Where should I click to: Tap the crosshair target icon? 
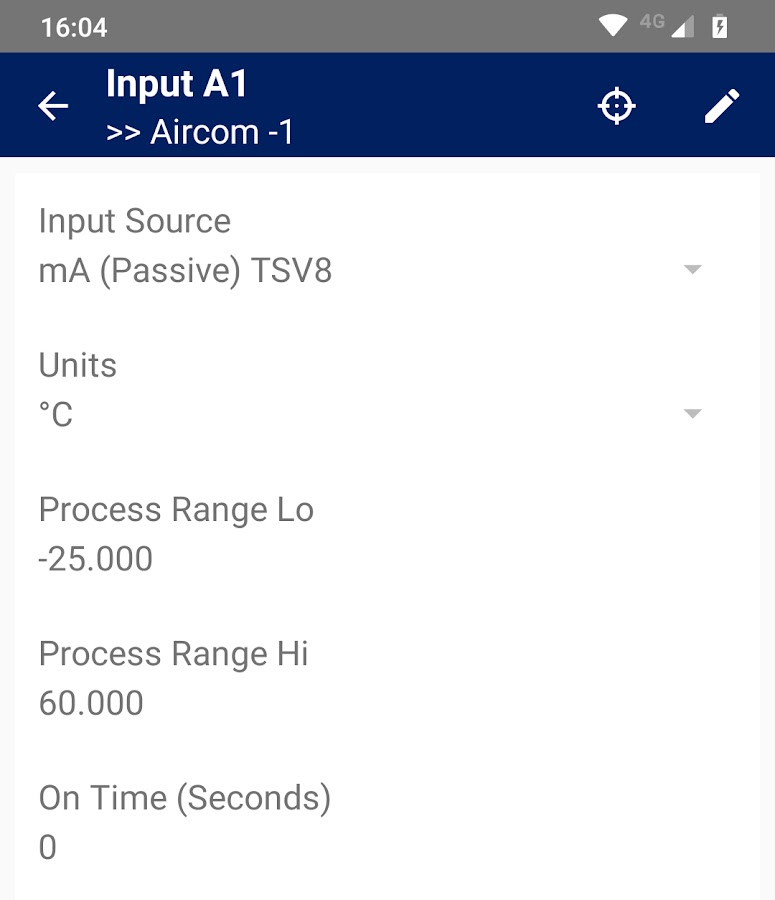(617, 106)
